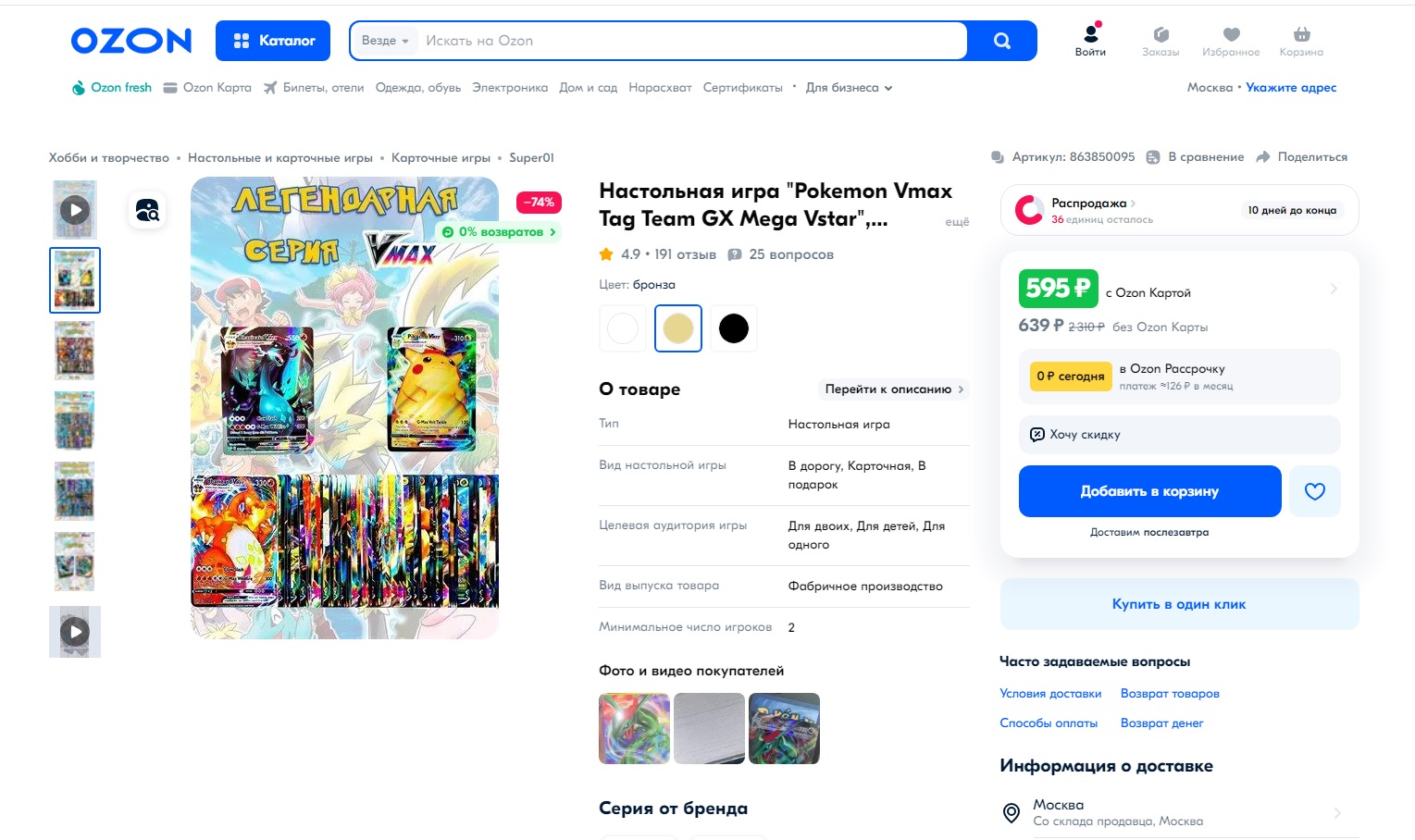Expand the Для бизнеса menu
Screen dimensions: 1415x840
pyautogui.click(x=849, y=88)
